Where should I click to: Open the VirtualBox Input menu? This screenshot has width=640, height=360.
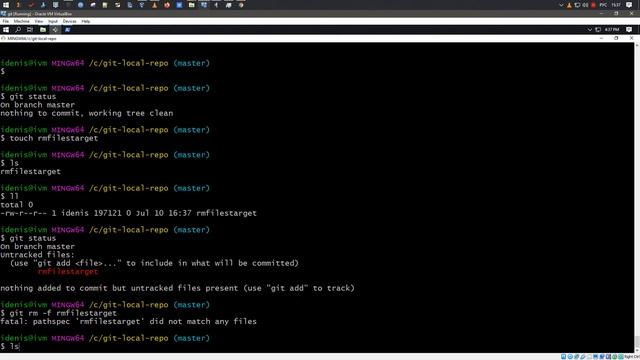[53, 21]
